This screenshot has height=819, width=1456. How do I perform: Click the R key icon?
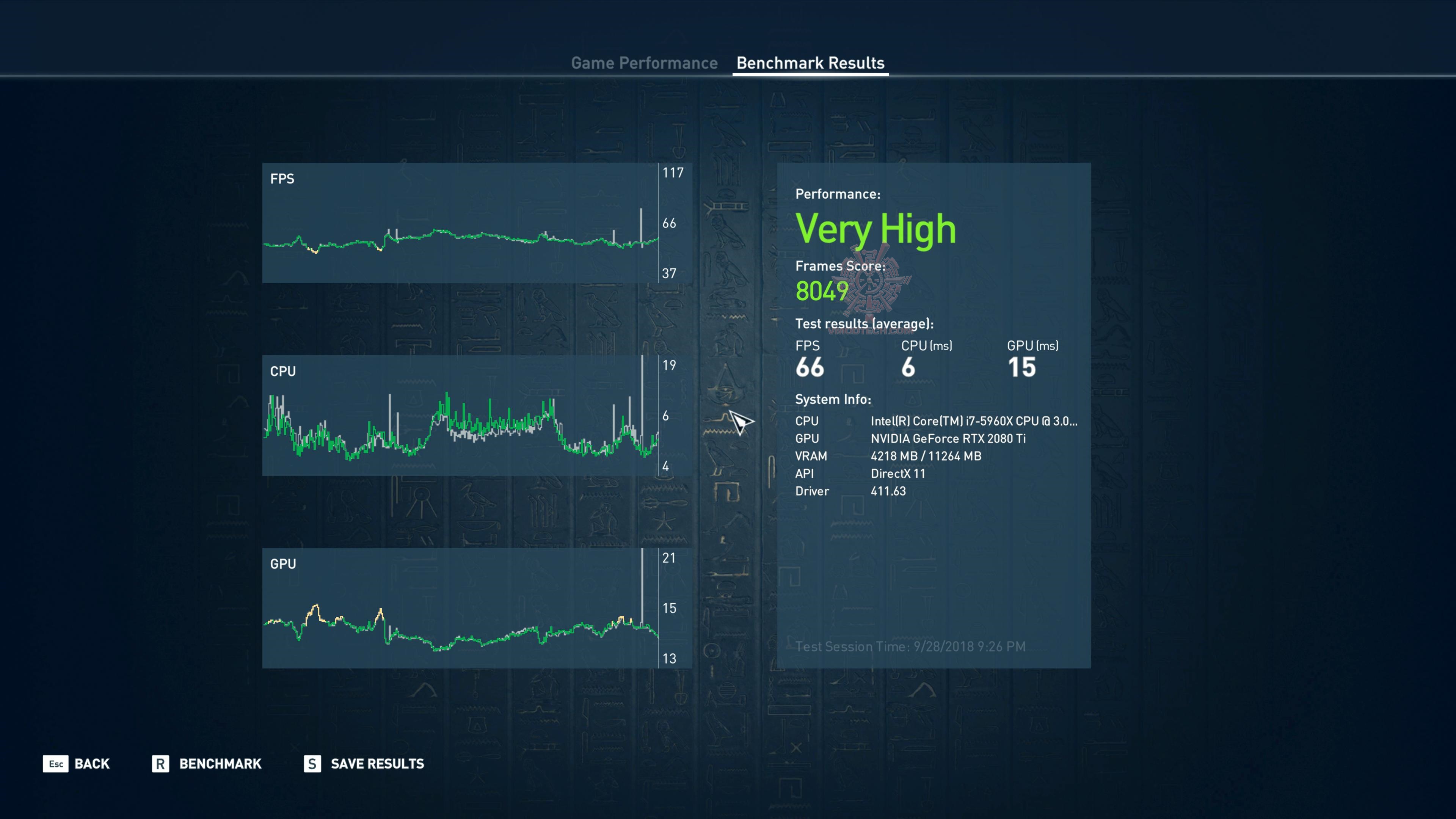[x=160, y=764]
